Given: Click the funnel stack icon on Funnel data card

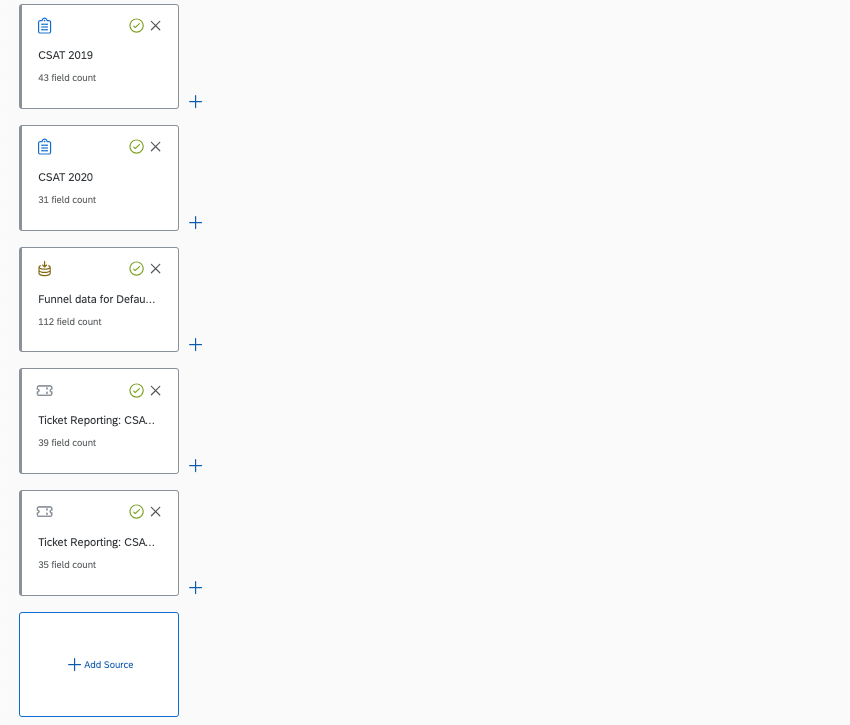Looking at the screenshot, I should pos(44,268).
